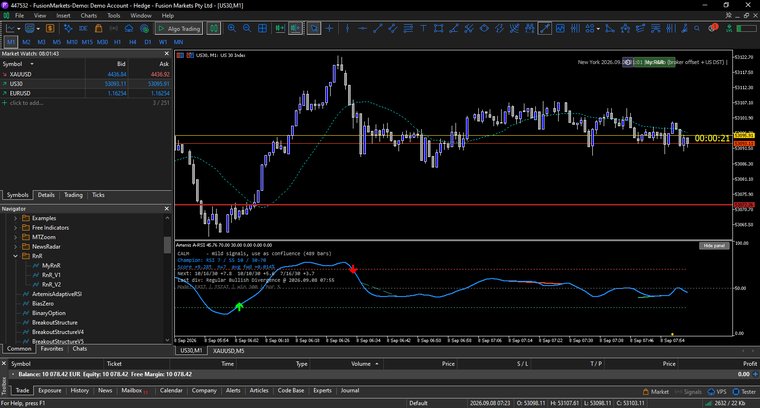
Task: Switch to Navigator Favorites tab
Action: (52, 348)
